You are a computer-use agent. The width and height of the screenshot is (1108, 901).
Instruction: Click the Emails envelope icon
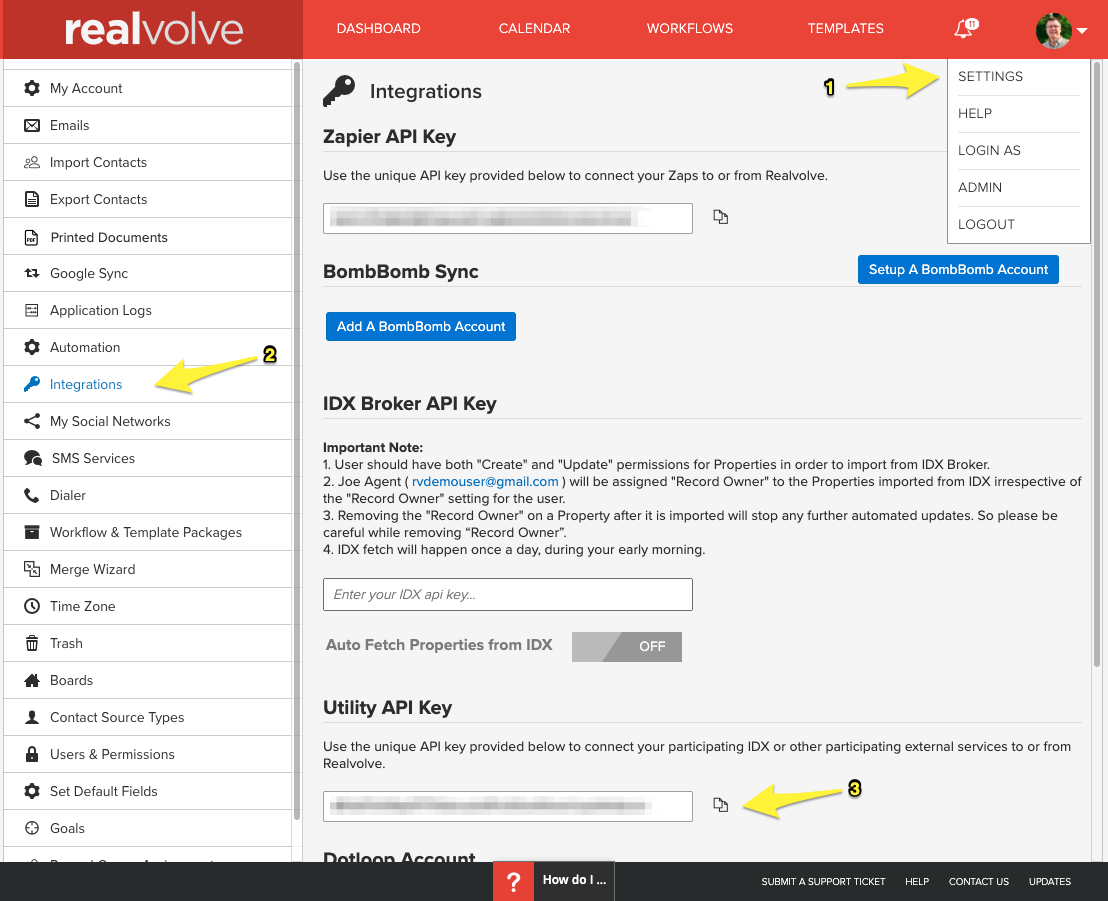tap(32, 126)
